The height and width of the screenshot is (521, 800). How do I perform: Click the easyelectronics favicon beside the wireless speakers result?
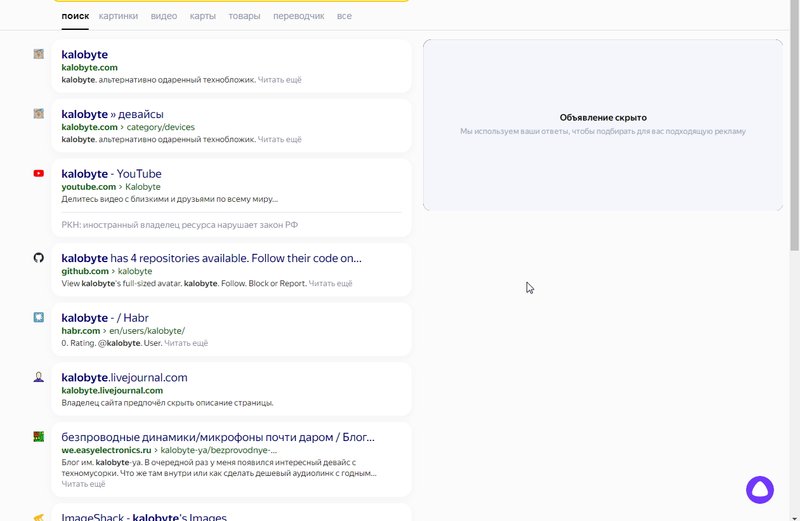[39, 437]
